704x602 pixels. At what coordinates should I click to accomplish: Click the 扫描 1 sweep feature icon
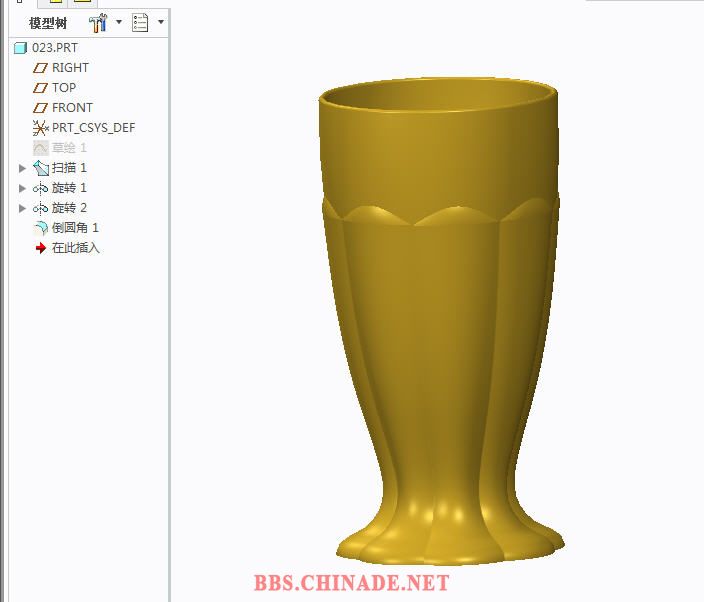coord(41,167)
